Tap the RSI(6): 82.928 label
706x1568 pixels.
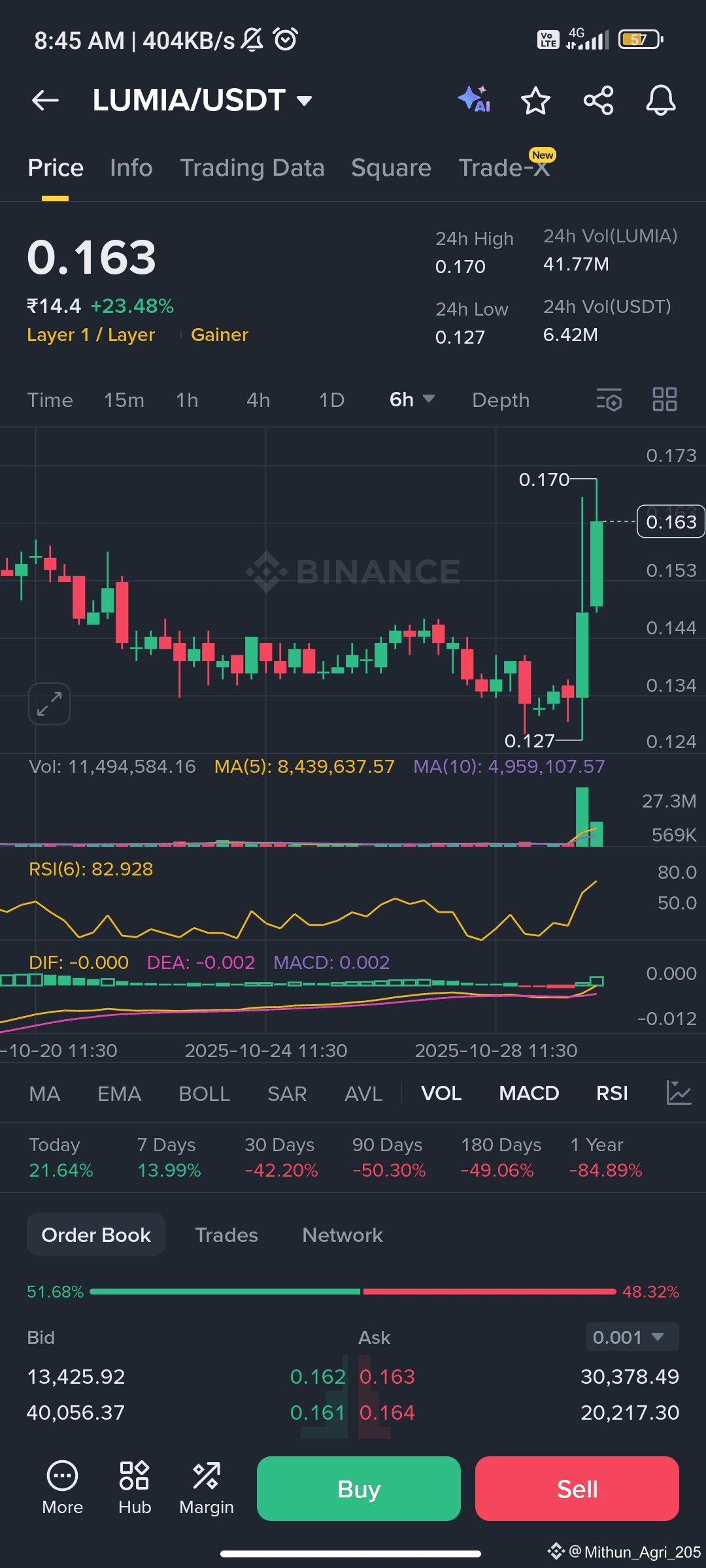[91, 869]
